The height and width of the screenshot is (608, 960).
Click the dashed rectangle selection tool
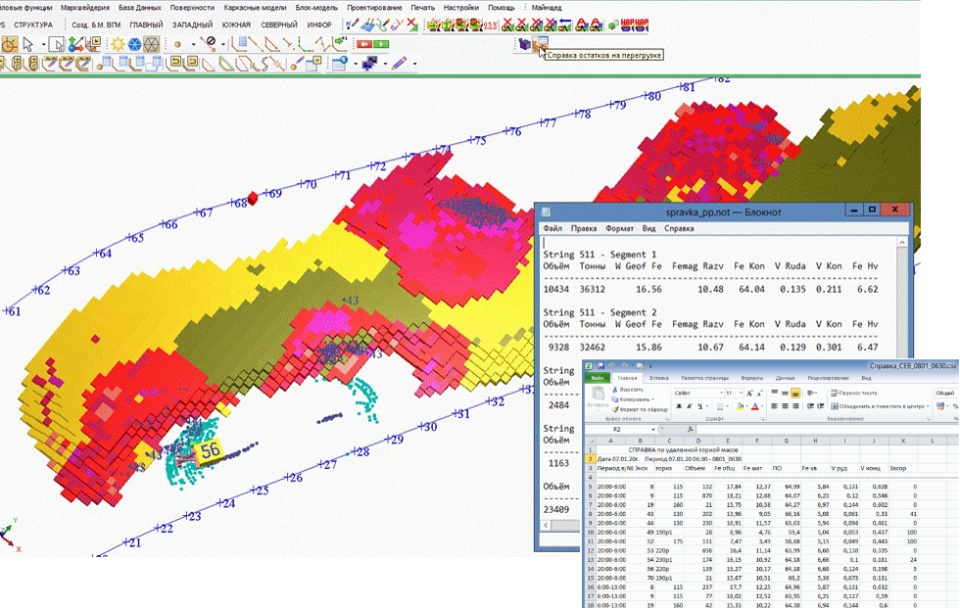pyautogui.click(x=56, y=44)
